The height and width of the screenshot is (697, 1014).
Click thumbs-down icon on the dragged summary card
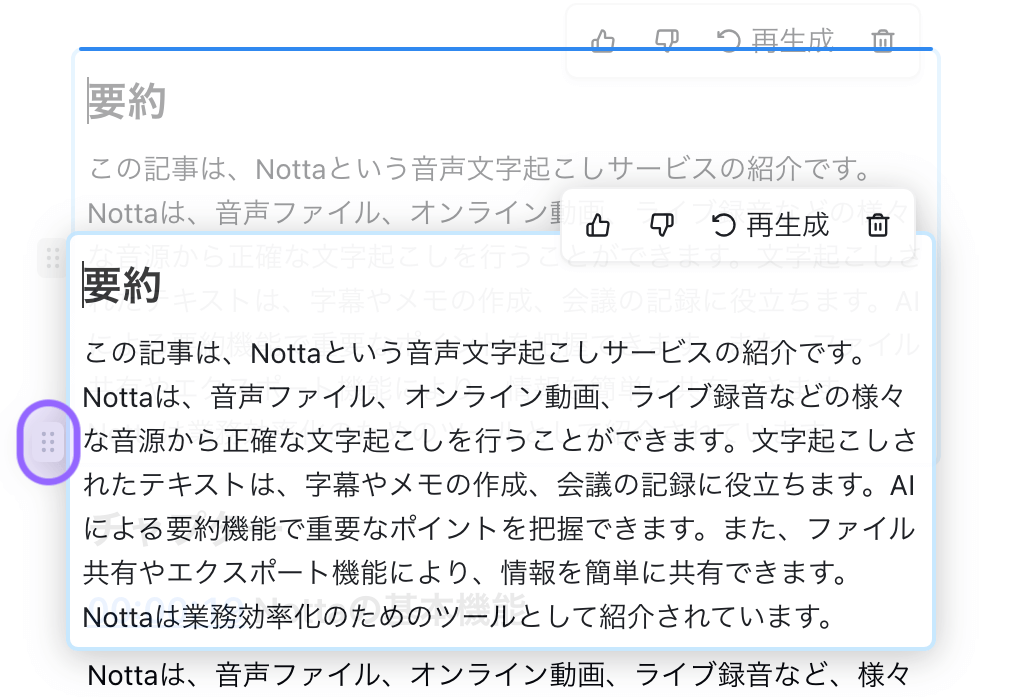(662, 226)
